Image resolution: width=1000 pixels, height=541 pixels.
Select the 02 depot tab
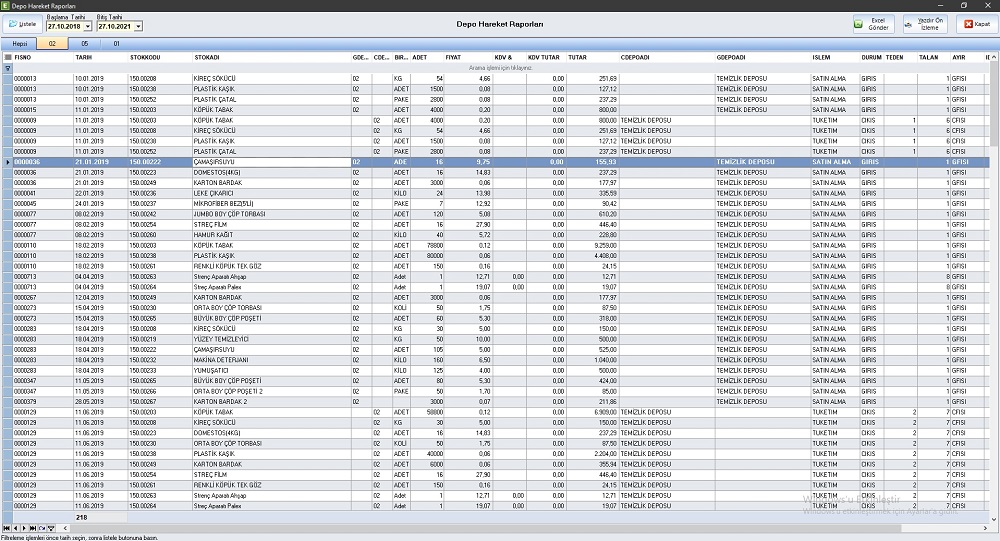(x=52, y=44)
